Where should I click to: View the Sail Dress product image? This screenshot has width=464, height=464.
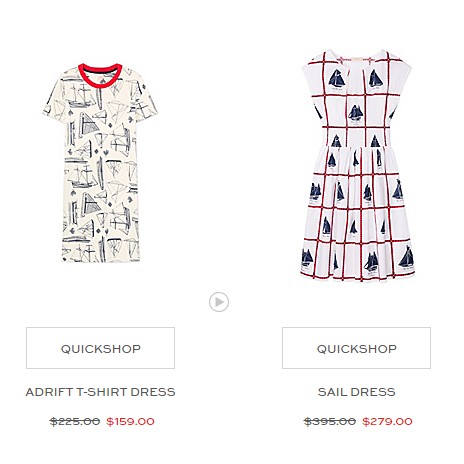[357, 165]
